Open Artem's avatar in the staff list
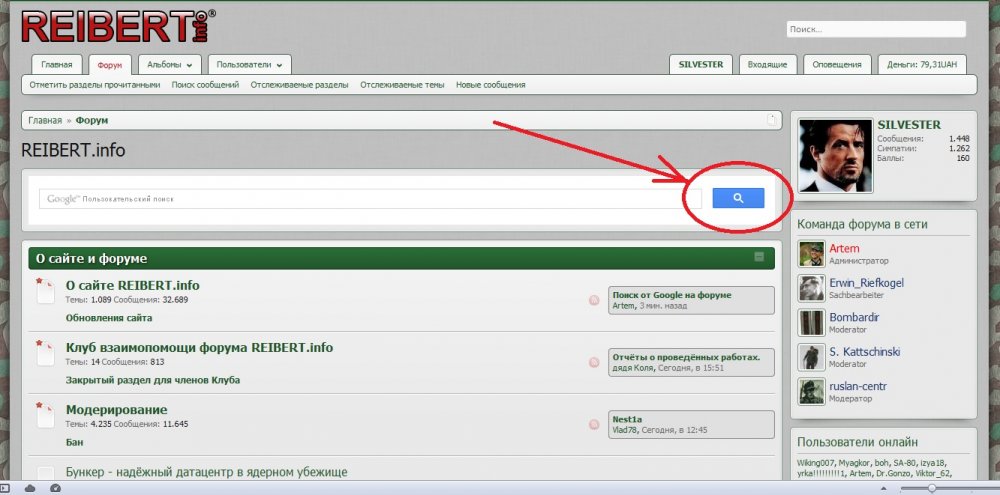This screenshot has width=1000, height=495. [811, 254]
